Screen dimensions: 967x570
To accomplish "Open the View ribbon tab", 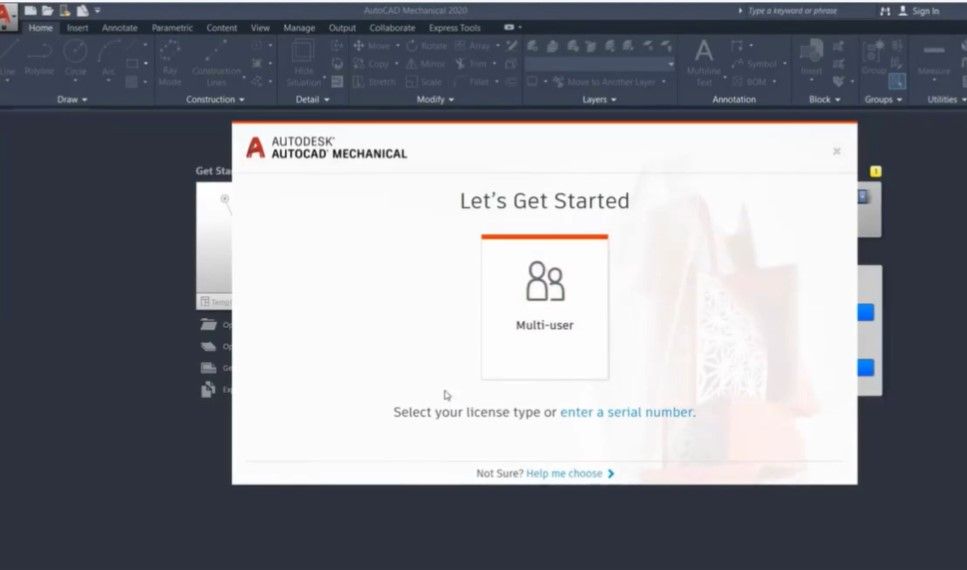I will (260, 28).
